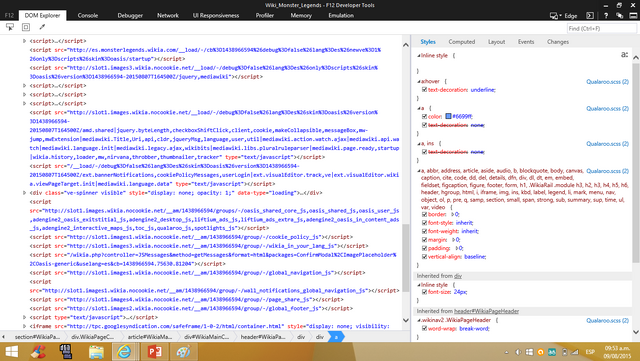Select section#WikiaPa... in the breadcrumb
Image resolution: width=640 pixels, height=361 pixels.
click(x=37, y=337)
